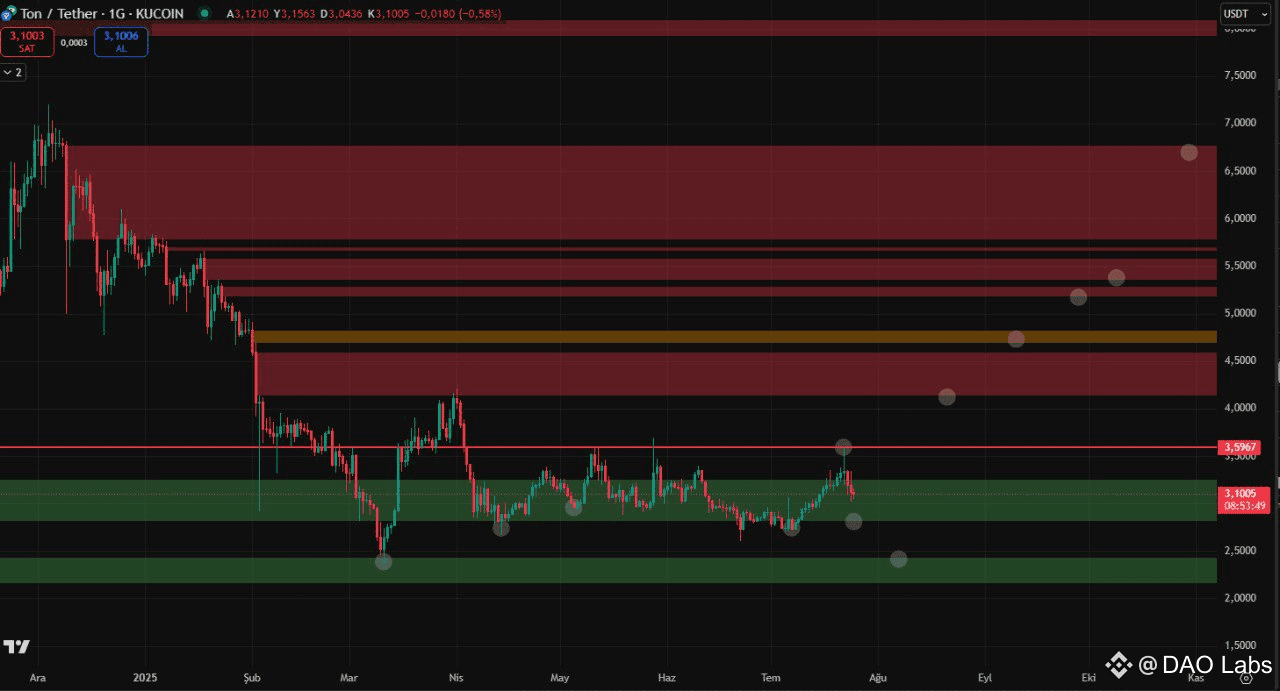Click the blue AL buy button 3,1006
1280x691 pixels.
coord(121,42)
